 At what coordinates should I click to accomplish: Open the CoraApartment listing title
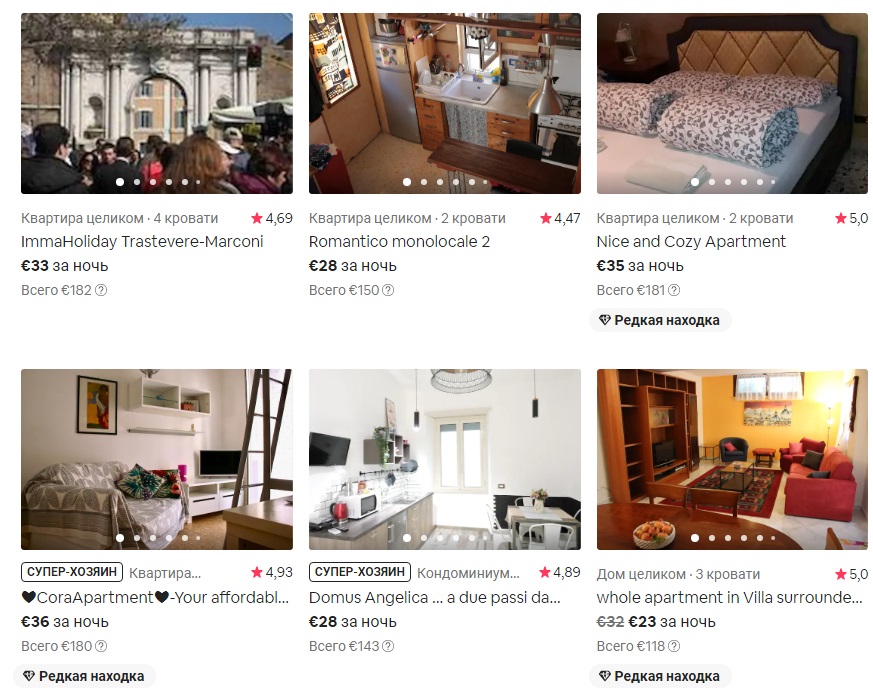pyautogui.click(x=155, y=598)
